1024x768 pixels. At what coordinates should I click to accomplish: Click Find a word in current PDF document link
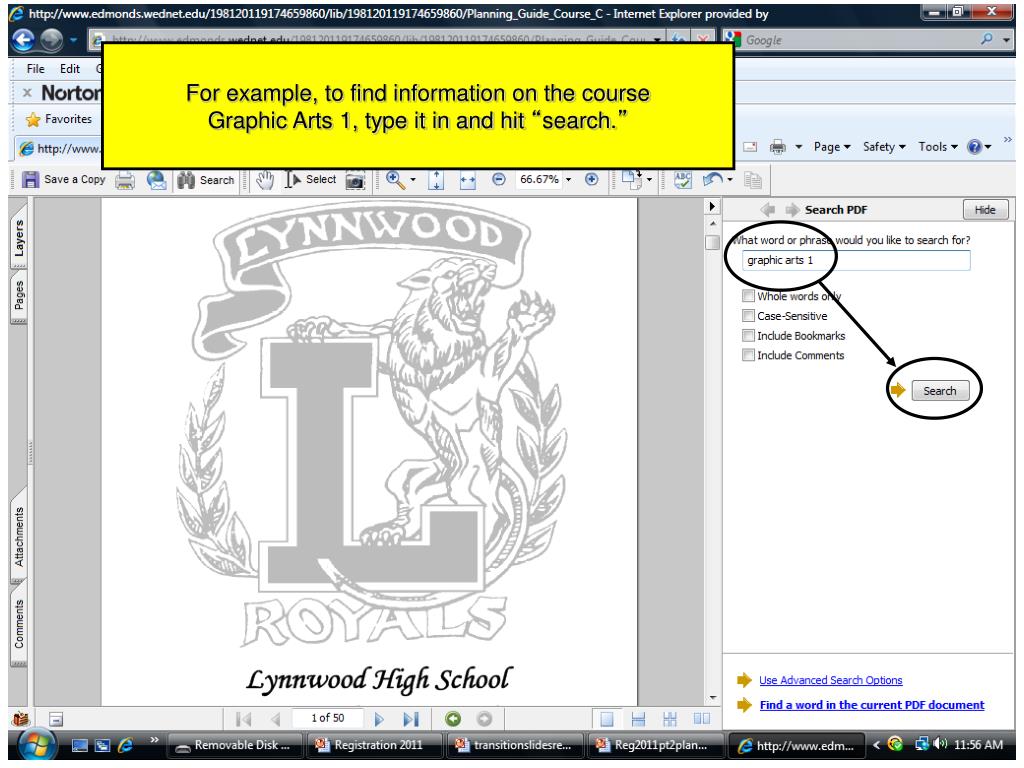[872, 705]
